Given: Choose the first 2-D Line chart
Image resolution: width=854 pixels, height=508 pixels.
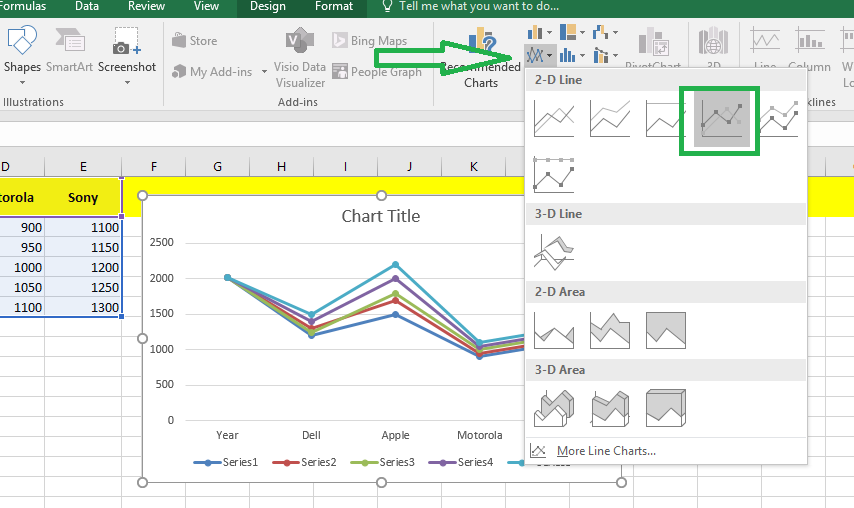Looking at the screenshot, I should click(554, 120).
